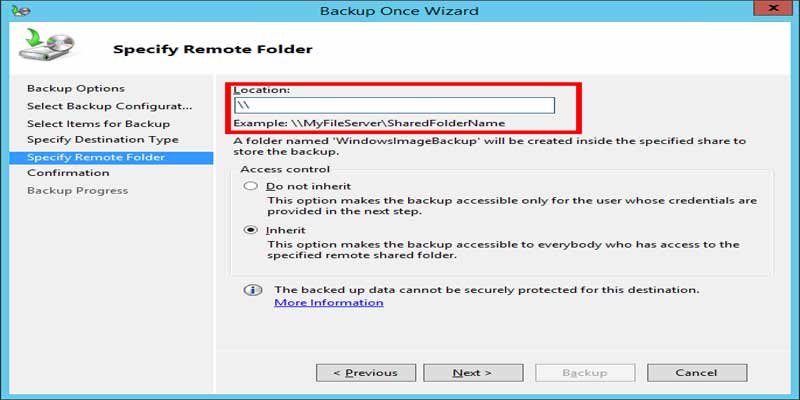Go back with the Previous button
Screen dimensions: 800x400
pyautogui.click(x=365, y=372)
